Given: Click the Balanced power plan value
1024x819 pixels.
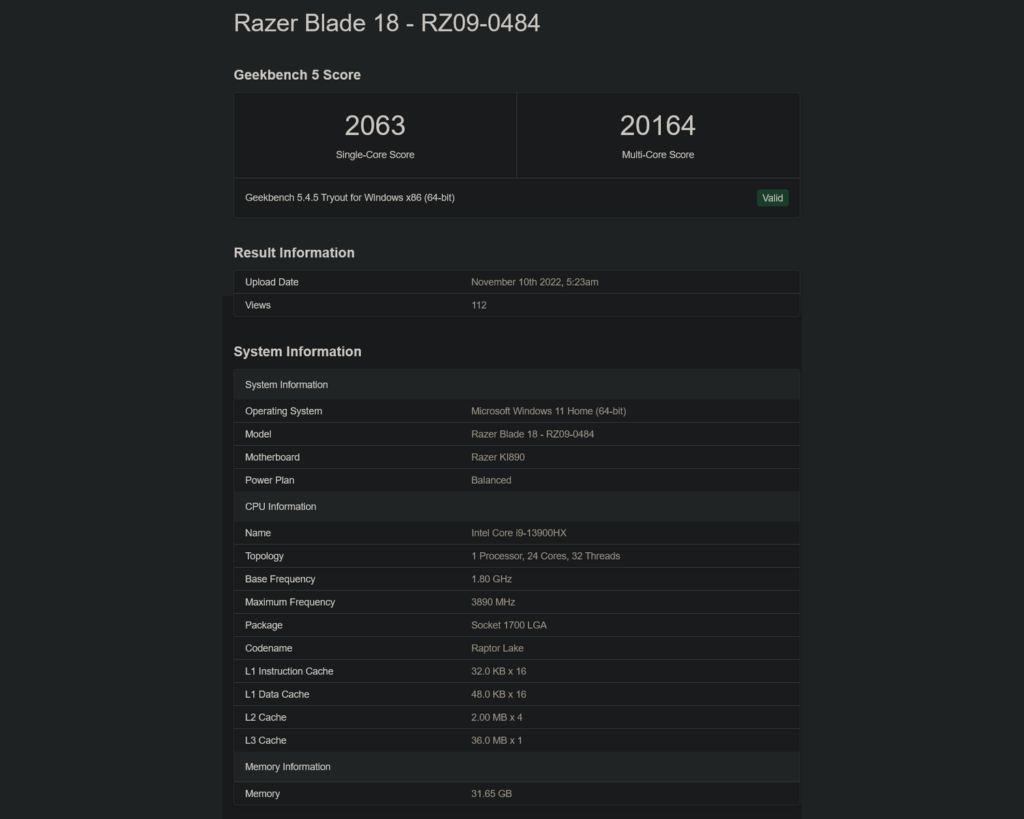Looking at the screenshot, I should point(491,480).
